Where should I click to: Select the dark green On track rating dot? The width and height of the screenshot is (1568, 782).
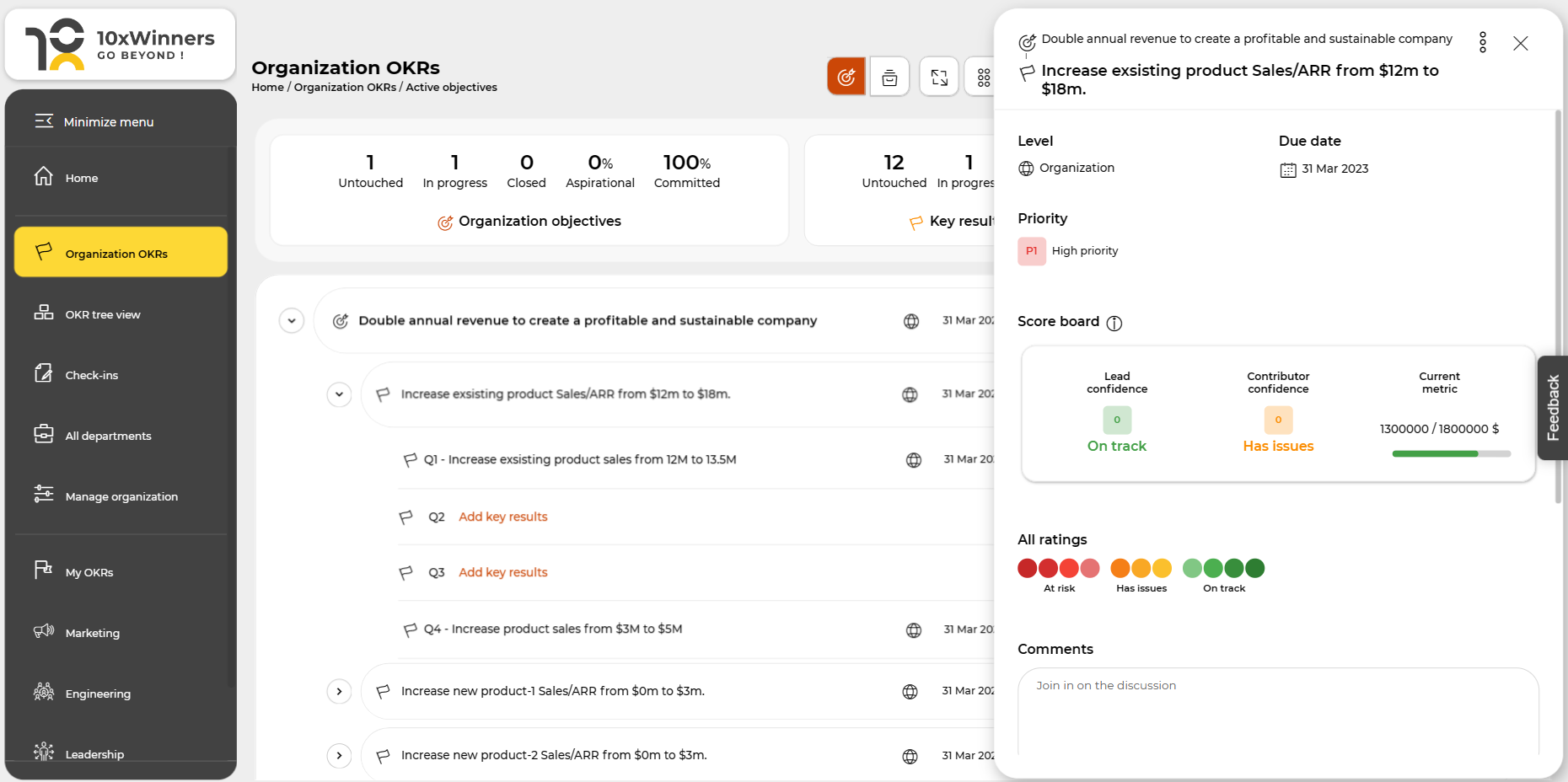(1255, 568)
